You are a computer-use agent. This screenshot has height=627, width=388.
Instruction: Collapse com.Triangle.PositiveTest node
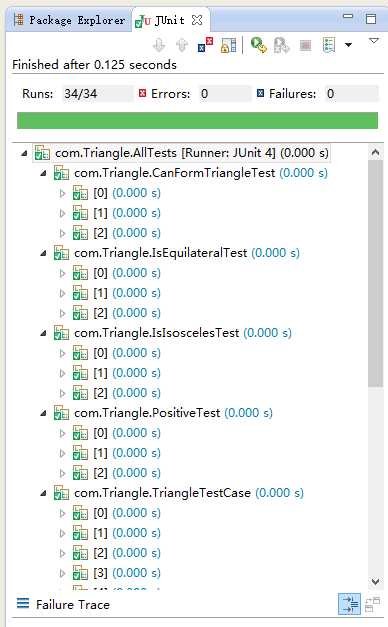44,413
